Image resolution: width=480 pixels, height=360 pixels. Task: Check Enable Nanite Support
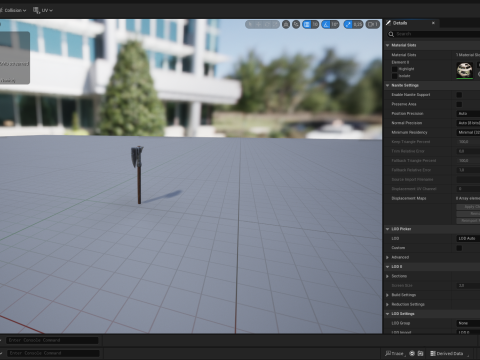tap(459, 95)
